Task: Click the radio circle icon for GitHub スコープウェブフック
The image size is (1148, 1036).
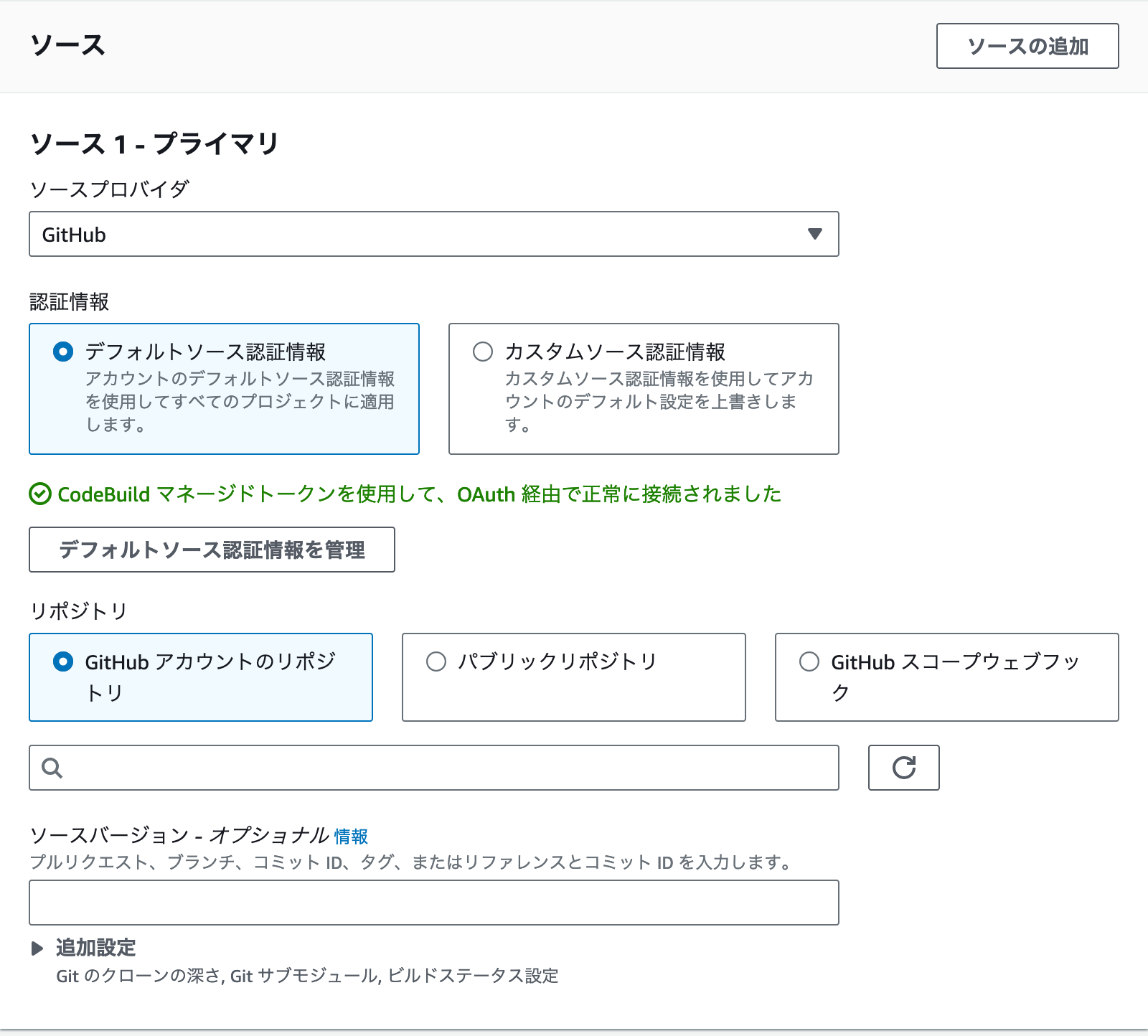Action: pyautogui.click(x=809, y=662)
